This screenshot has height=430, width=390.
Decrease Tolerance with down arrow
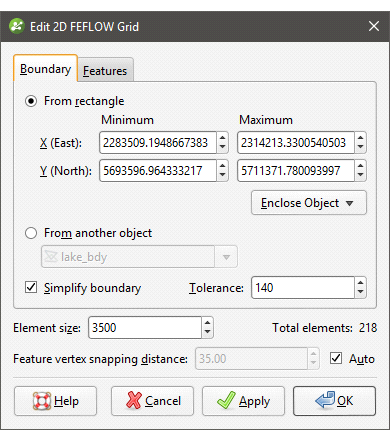[x=360, y=292]
